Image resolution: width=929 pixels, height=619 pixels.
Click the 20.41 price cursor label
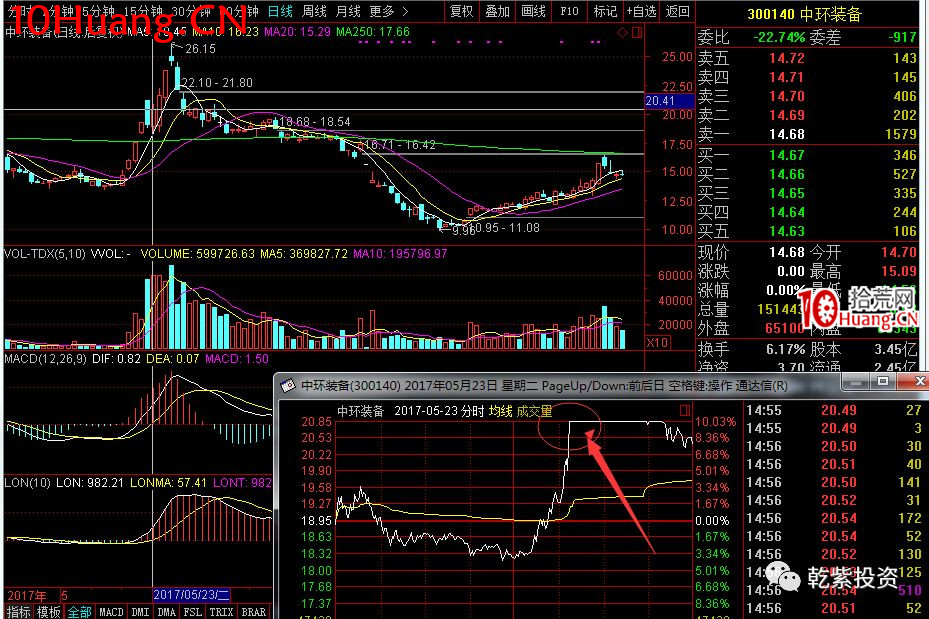[669, 101]
